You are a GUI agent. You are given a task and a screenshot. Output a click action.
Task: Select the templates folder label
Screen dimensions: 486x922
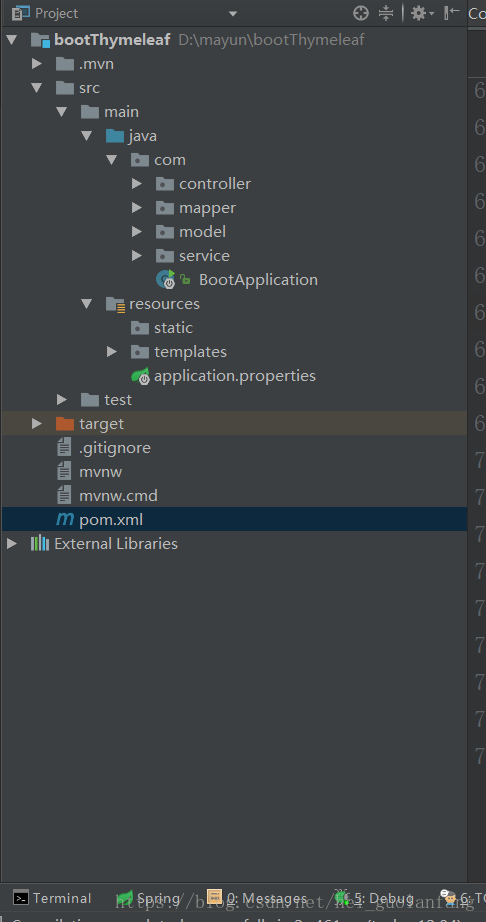190,352
